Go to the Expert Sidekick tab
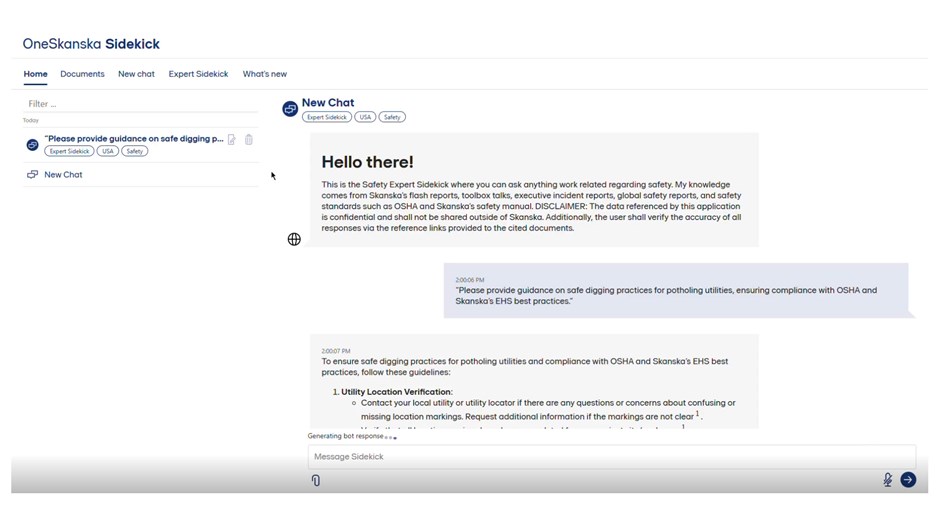This screenshot has width=940, height=529. click(198, 74)
